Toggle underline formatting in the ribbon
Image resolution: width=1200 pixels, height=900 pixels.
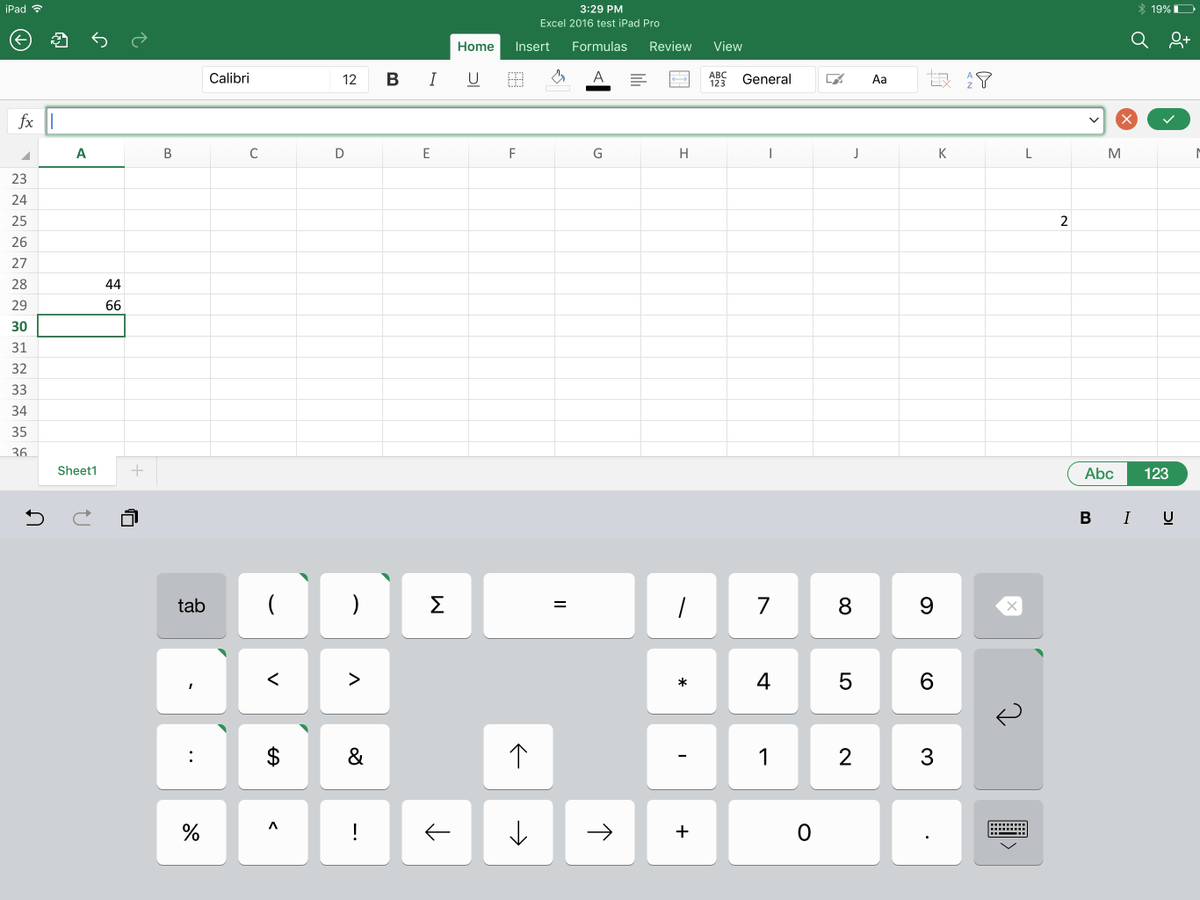click(473, 79)
